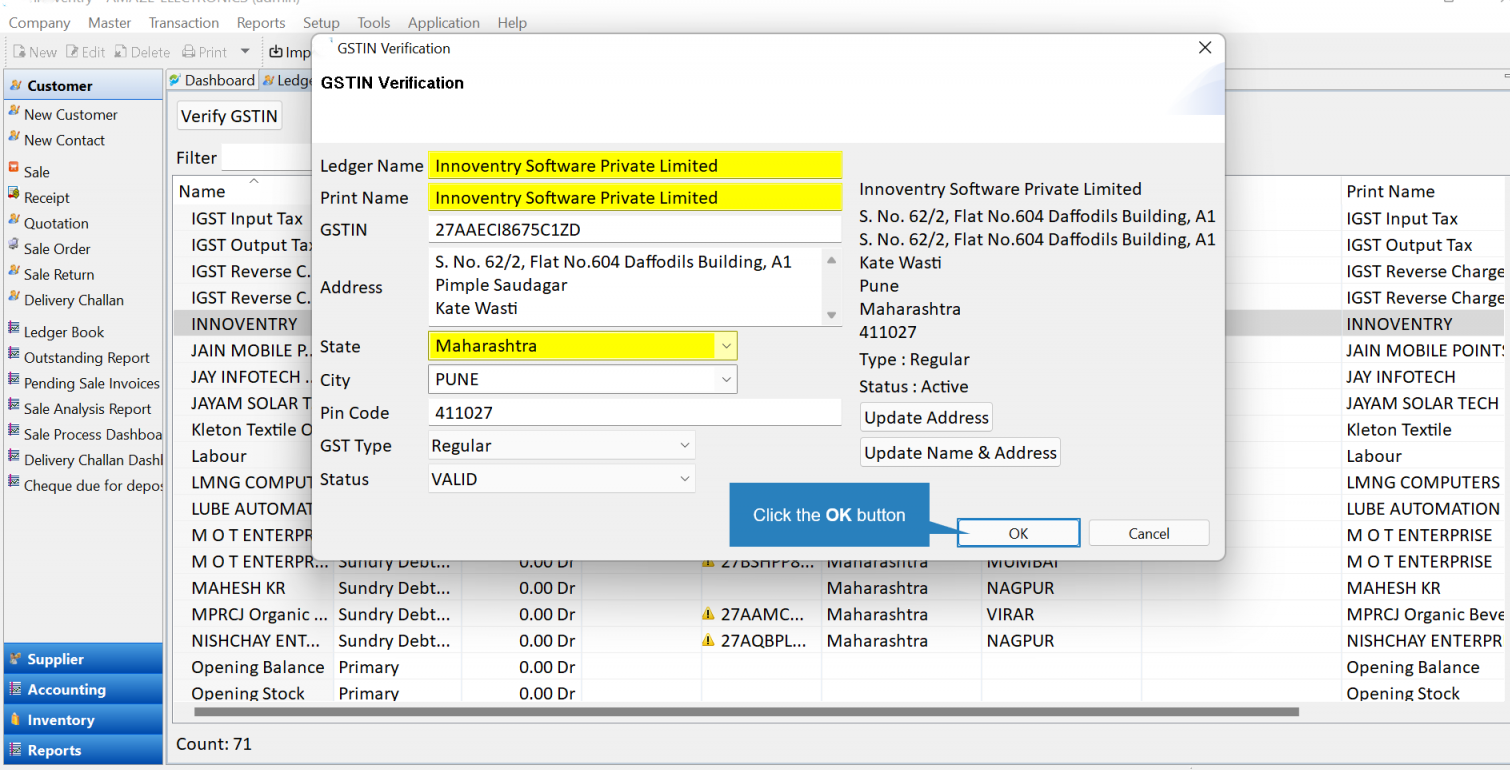Open Sale Return in the sidebar
The height and width of the screenshot is (770, 1510).
[59, 274]
